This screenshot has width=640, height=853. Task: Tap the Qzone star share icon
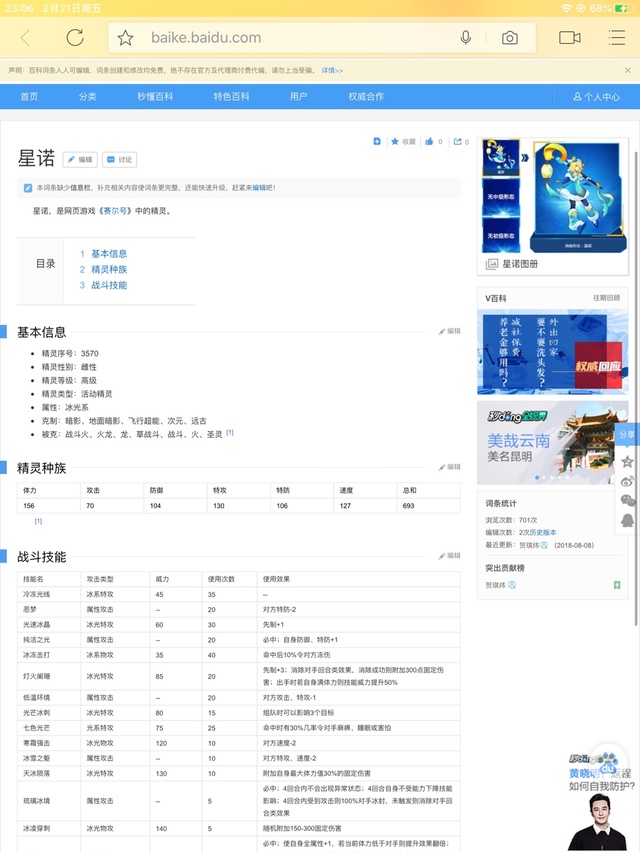point(627,462)
